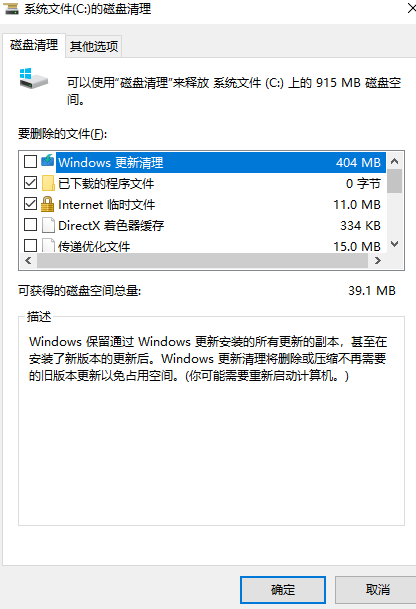Click the 取消 button
416x609 pixels.
[376, 590]
